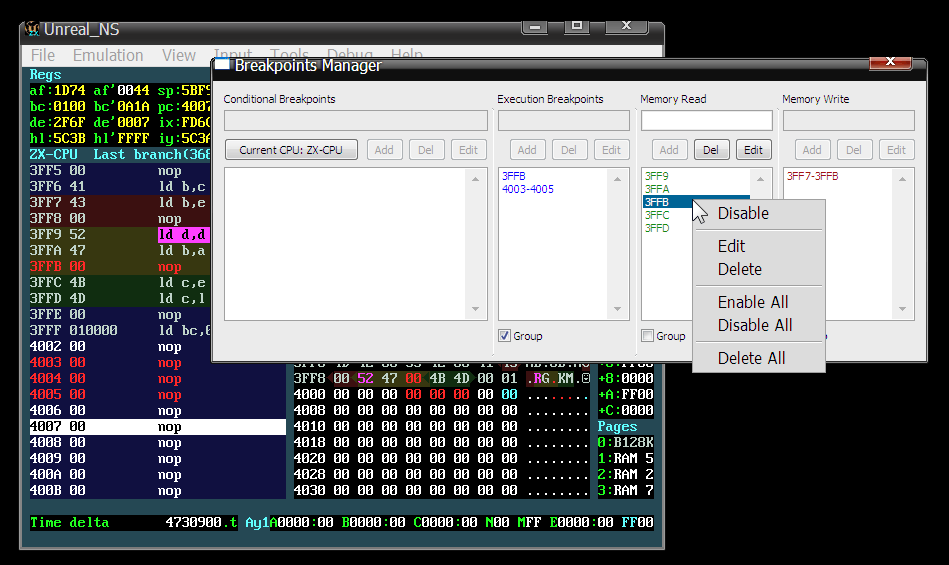Open the Emulation menu in Unreal_NS
The height and width of the screenshot is (565, 949).
point(108,55)
